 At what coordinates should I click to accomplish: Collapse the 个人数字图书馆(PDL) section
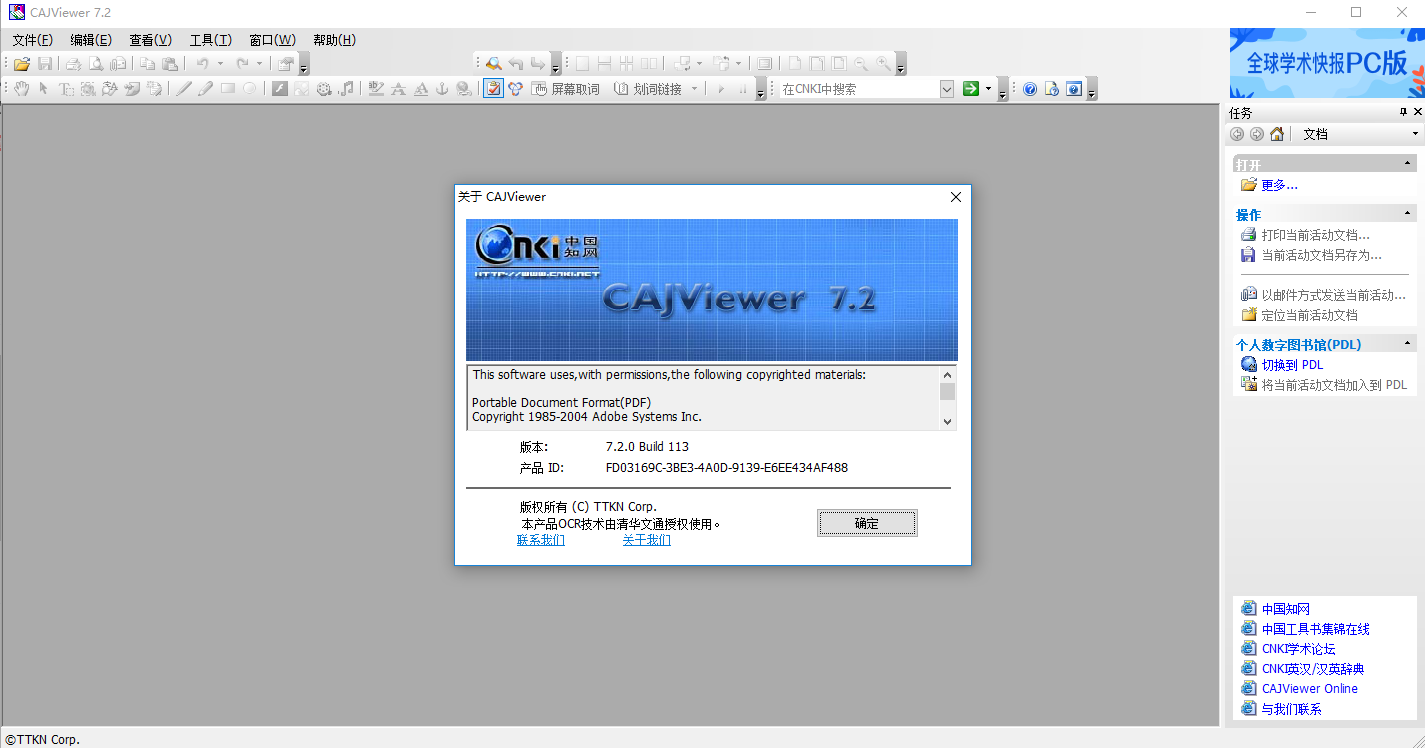(1408, 343)
